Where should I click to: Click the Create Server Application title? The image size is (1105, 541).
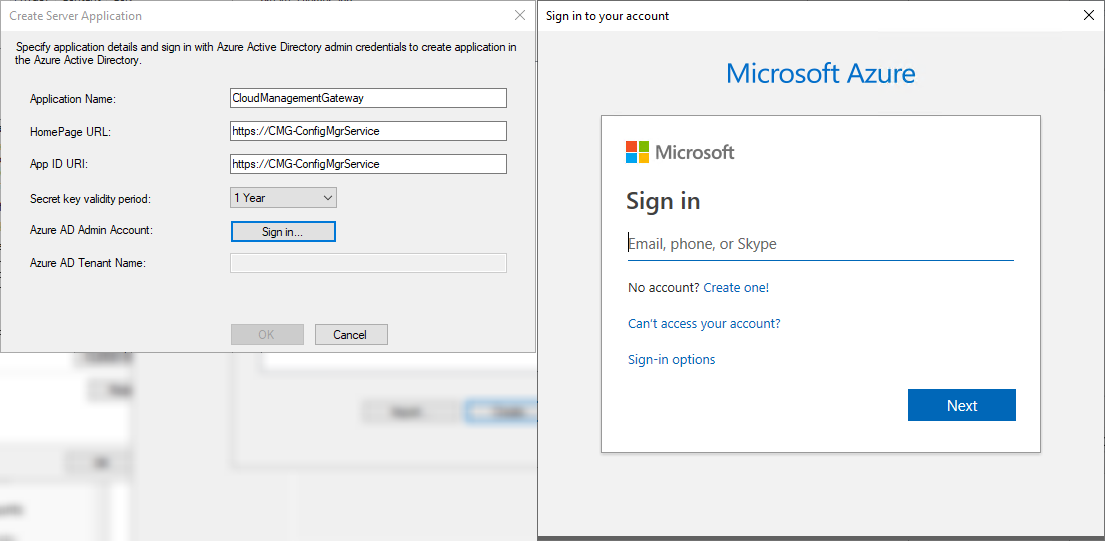tap(75, 15)
